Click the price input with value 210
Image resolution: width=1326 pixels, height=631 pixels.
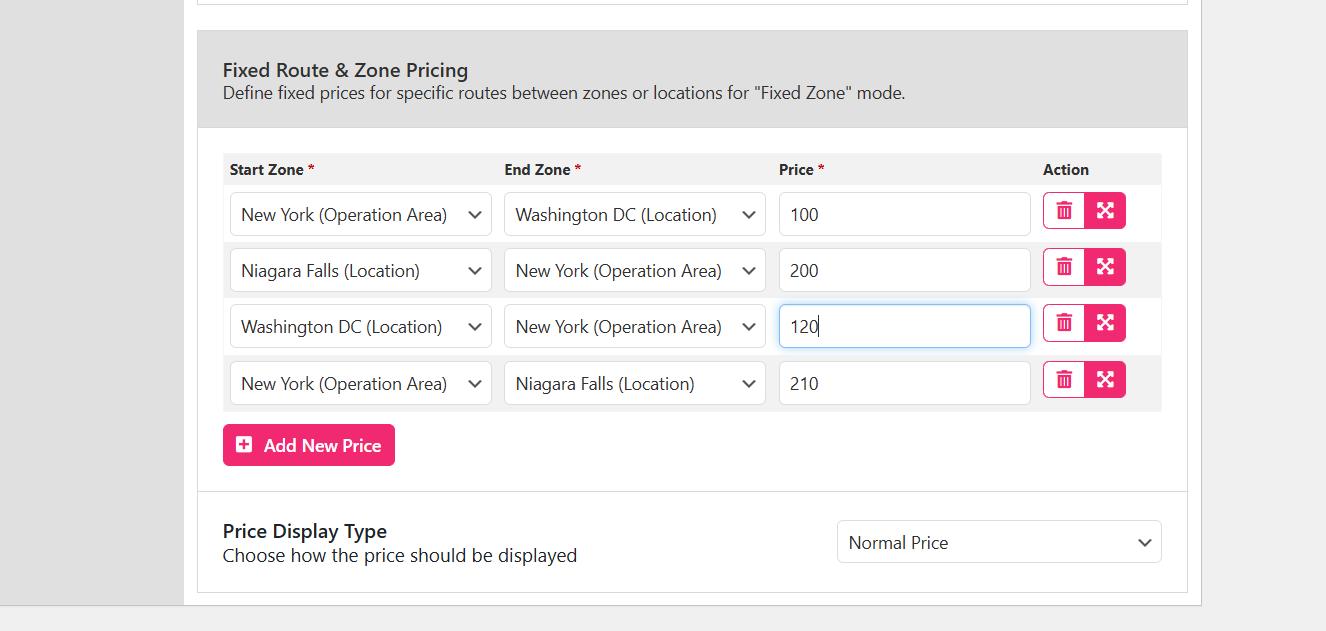pos(904,383)
